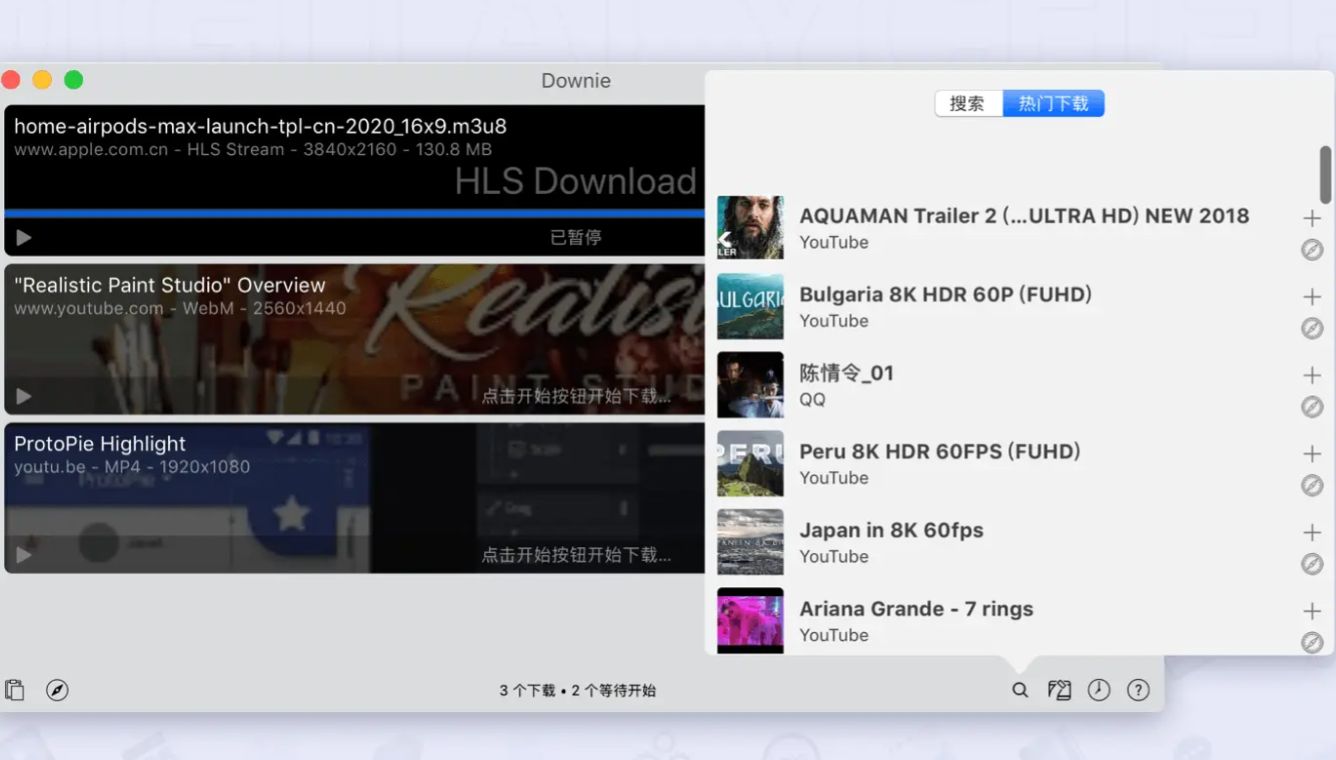Start the Realistic Paint Studio download
Image resolution: width=1336 pixels, height=760 pixels.
pyautogui.click(x=24, y=396)
